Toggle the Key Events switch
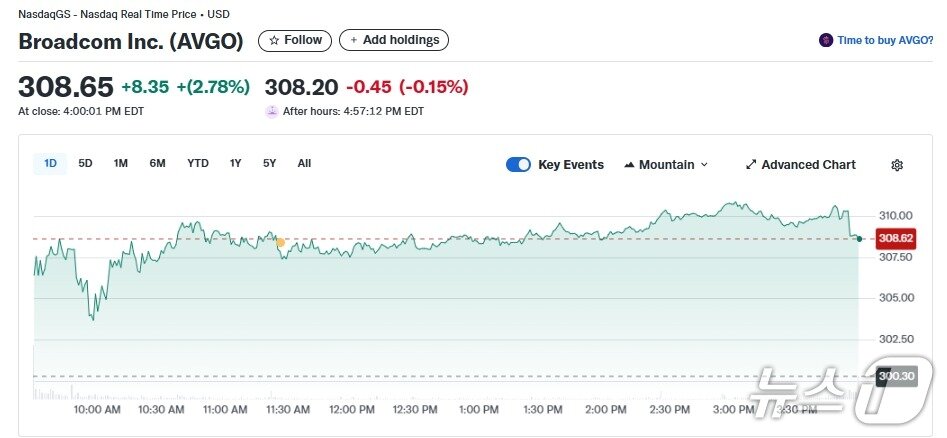Image resolution: width=947 pixels, height=438 pixels. click(518, 165)
